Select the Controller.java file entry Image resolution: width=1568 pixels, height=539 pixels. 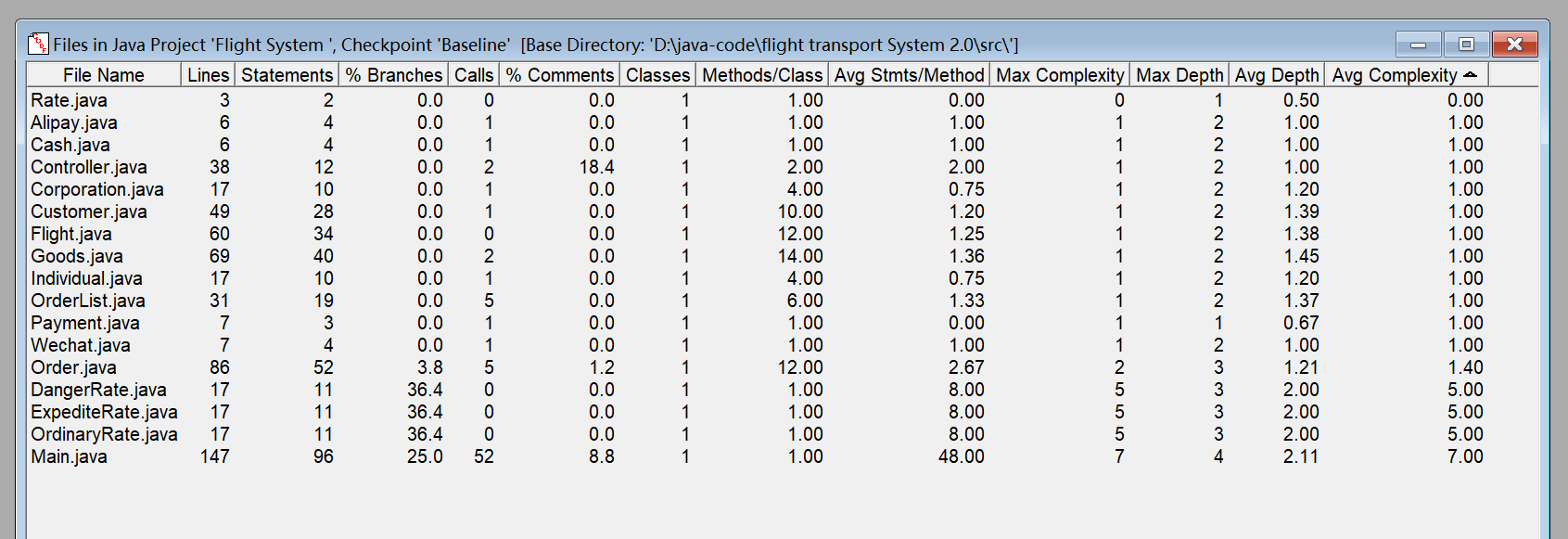[88, 167]
